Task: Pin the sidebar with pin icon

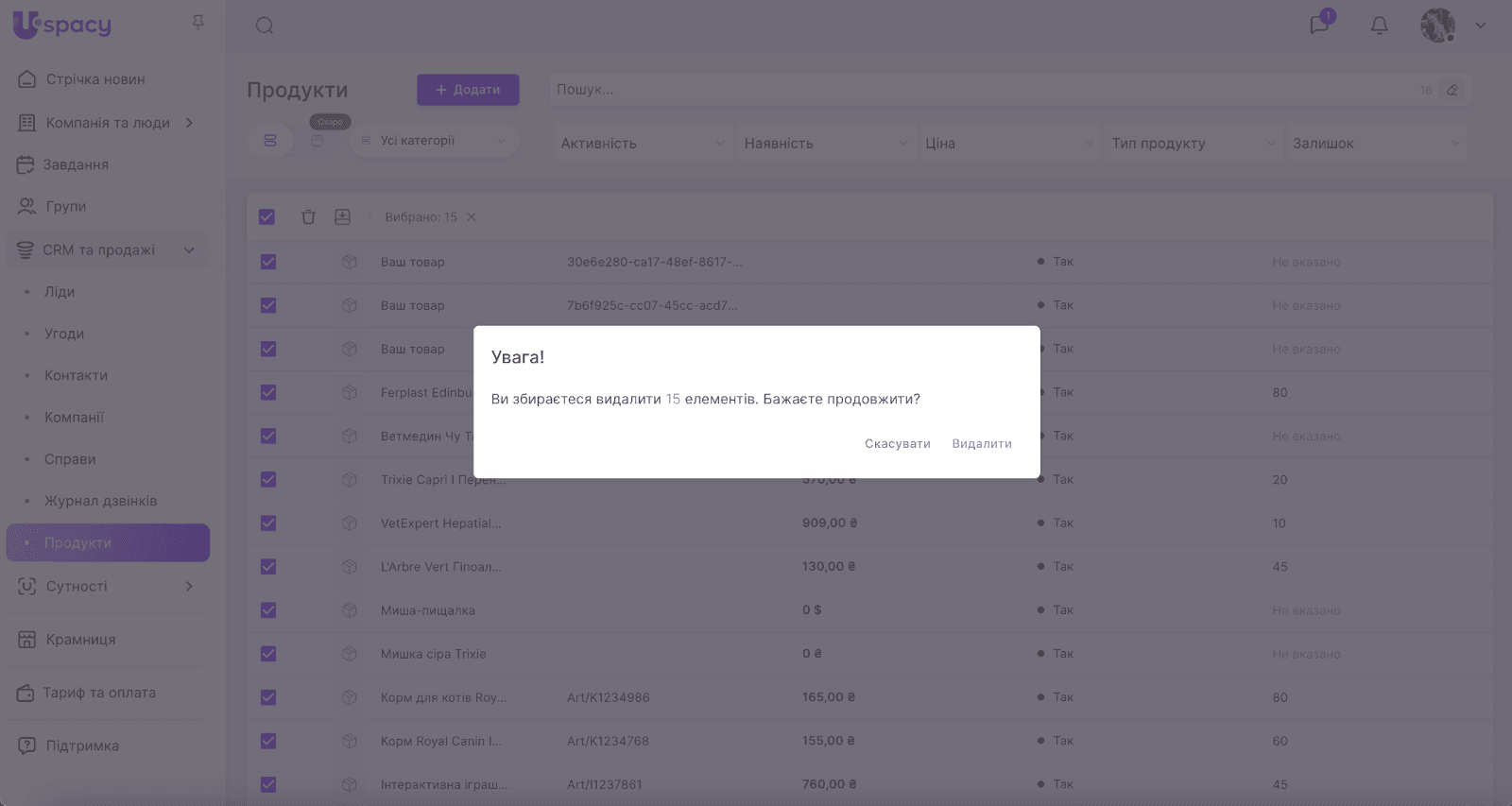Action: click(198, 22)
